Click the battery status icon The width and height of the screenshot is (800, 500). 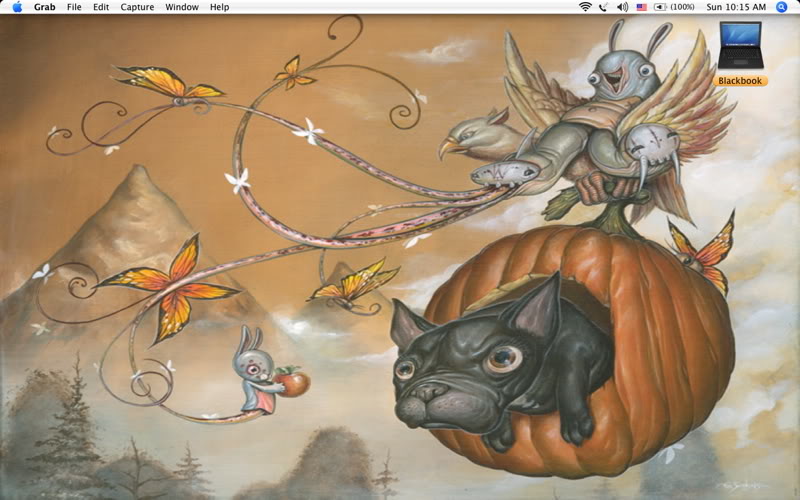pyautogui.click(x=660, y=7)
